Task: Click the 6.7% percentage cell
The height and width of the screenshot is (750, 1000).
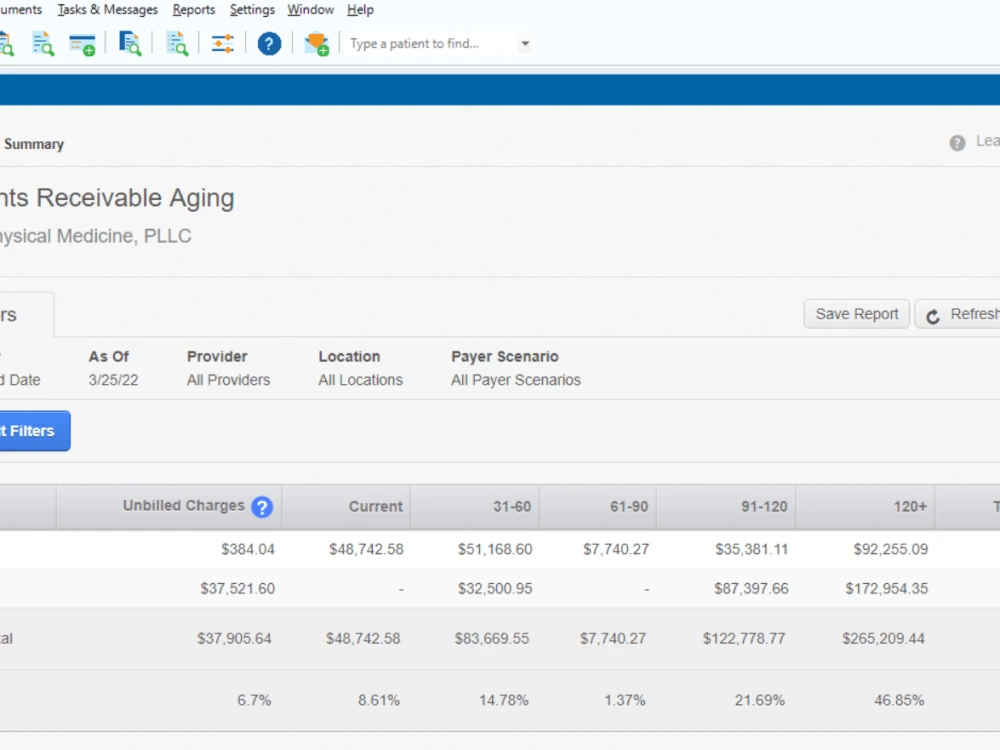Action: point(254,700)
